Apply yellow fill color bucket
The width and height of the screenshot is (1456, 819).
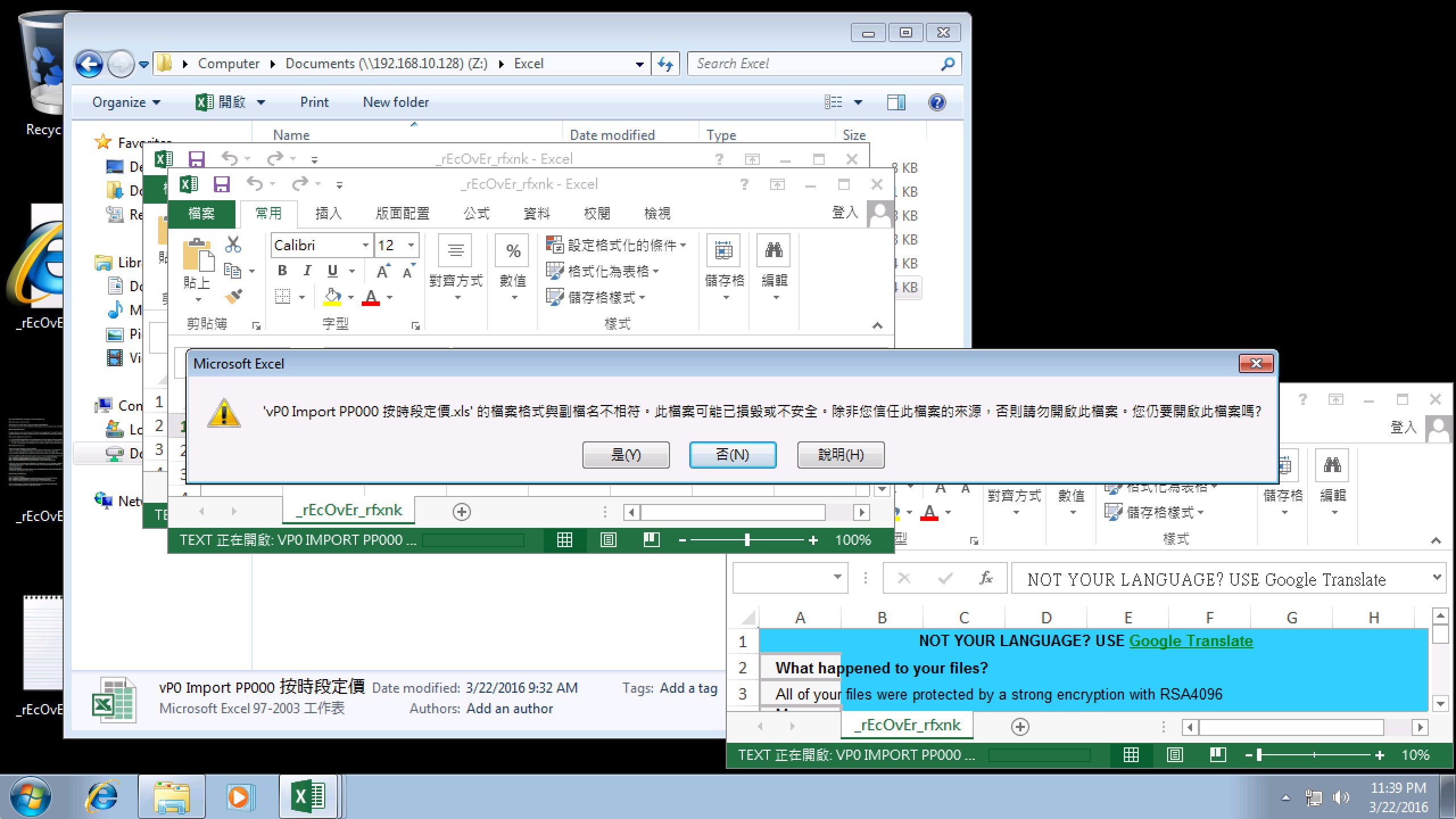[x=332, y=296]
